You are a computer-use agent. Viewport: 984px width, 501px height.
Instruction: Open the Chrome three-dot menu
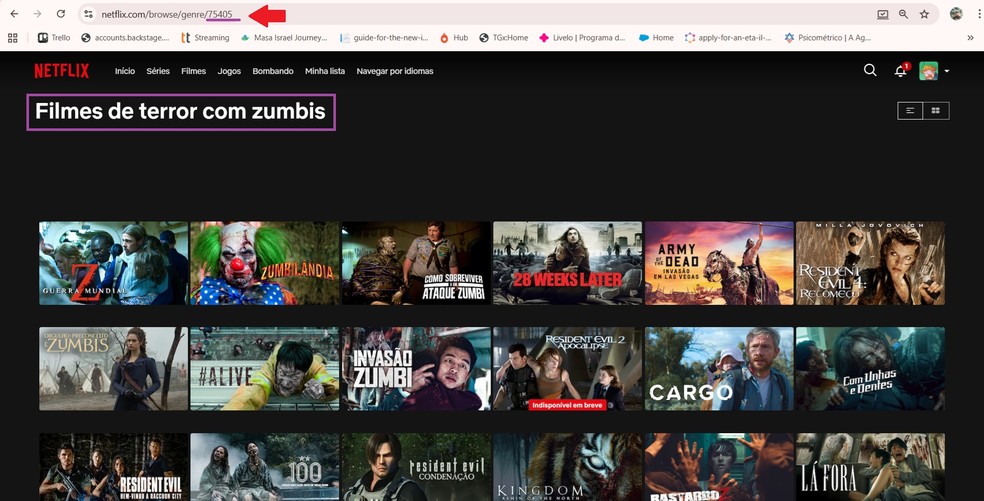click(980, 14)
